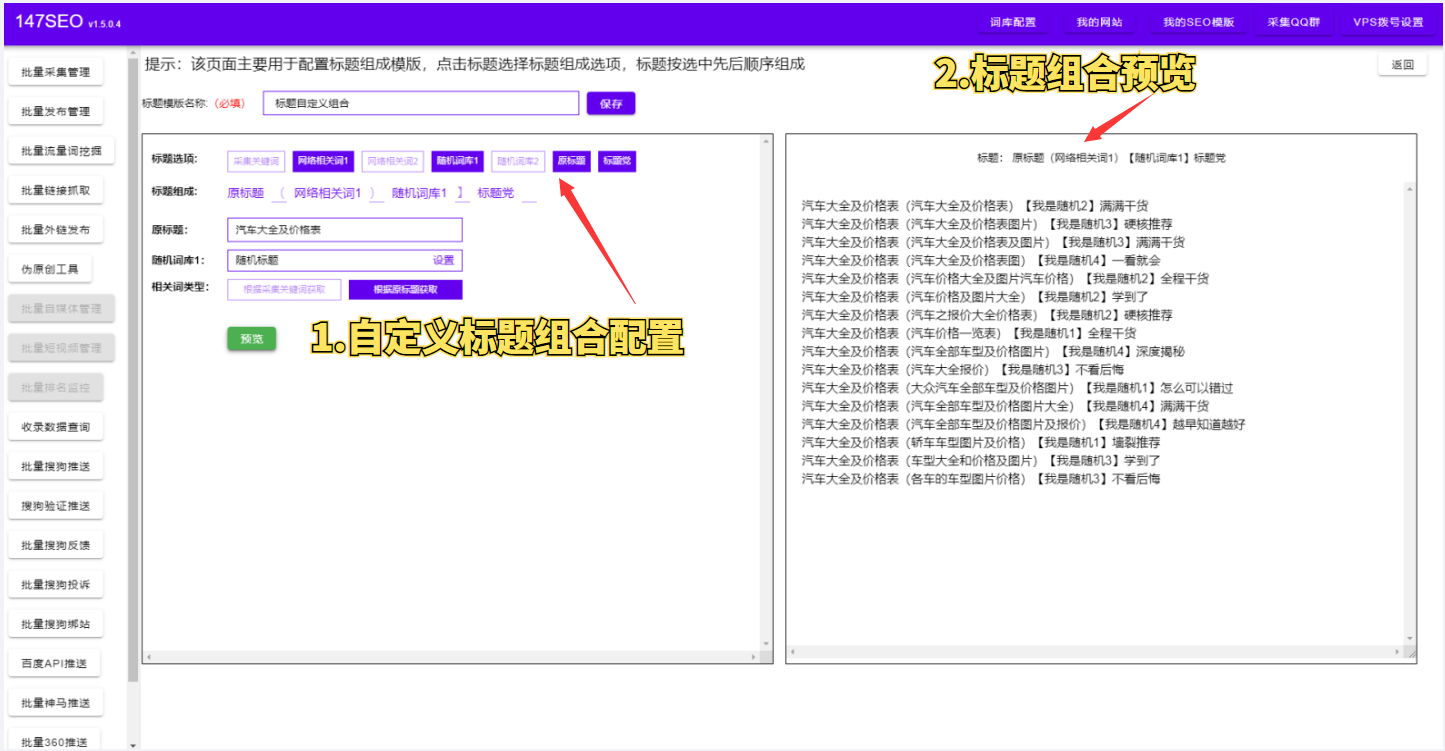Screen dimensions: 1445x751
Task: Click the separator field containing 】
Action: click(x=462, y=193)
